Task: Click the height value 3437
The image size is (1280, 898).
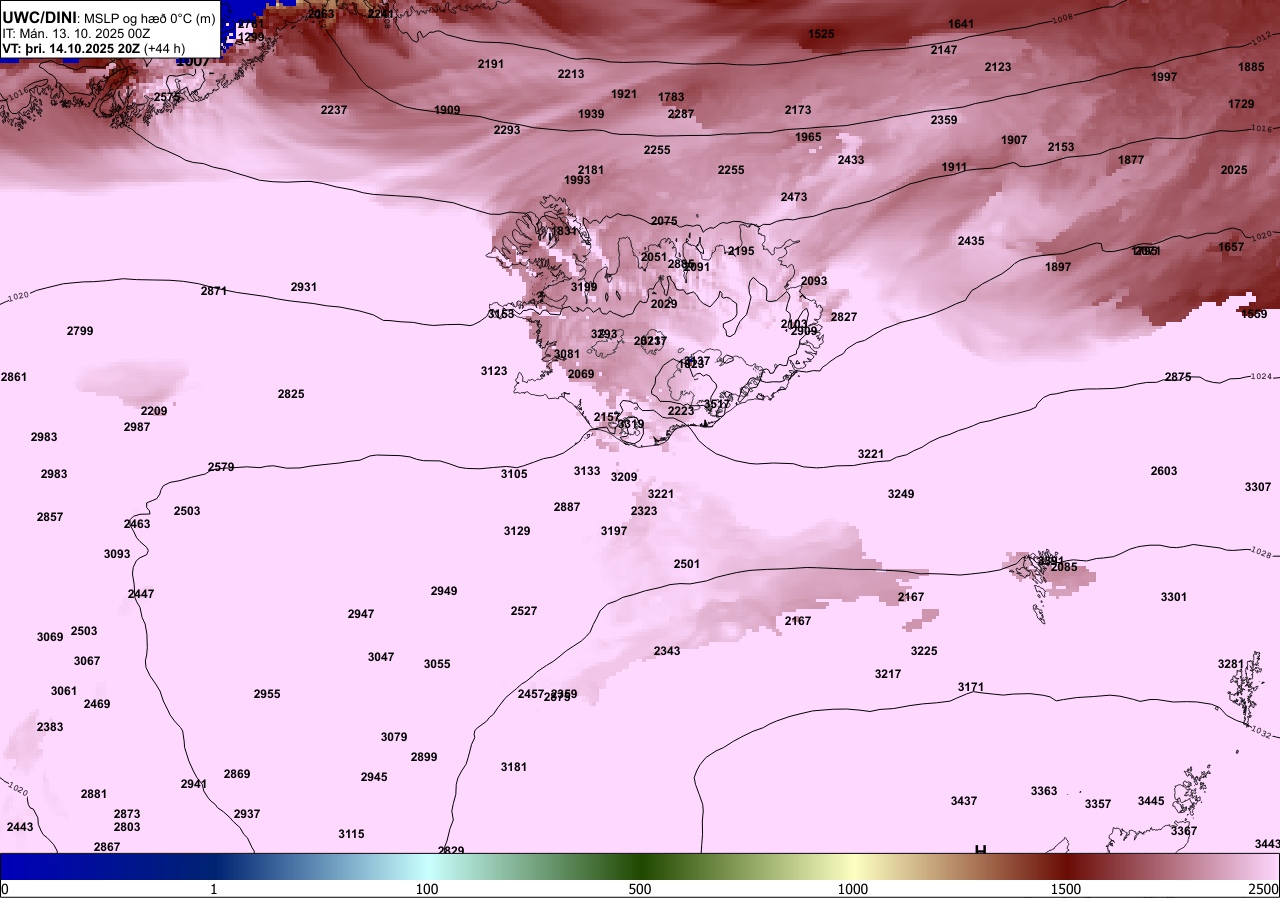Action: (x=964, y=801)
